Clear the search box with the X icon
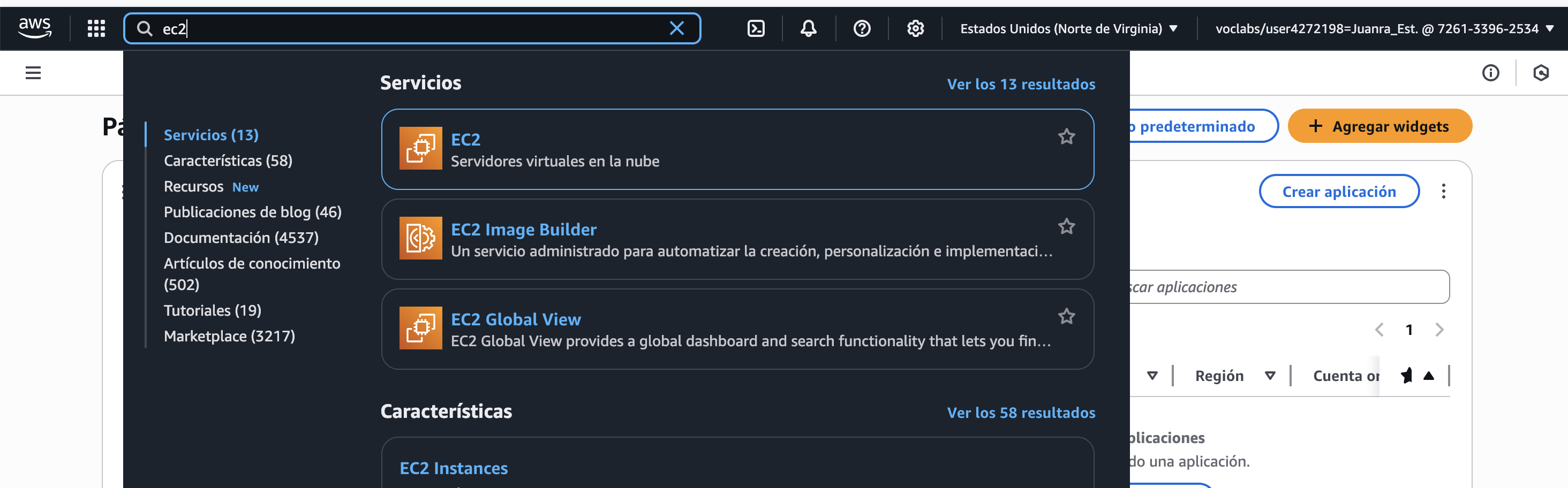The width and height of the screenshot is (1568, 488). click(676, 28)
